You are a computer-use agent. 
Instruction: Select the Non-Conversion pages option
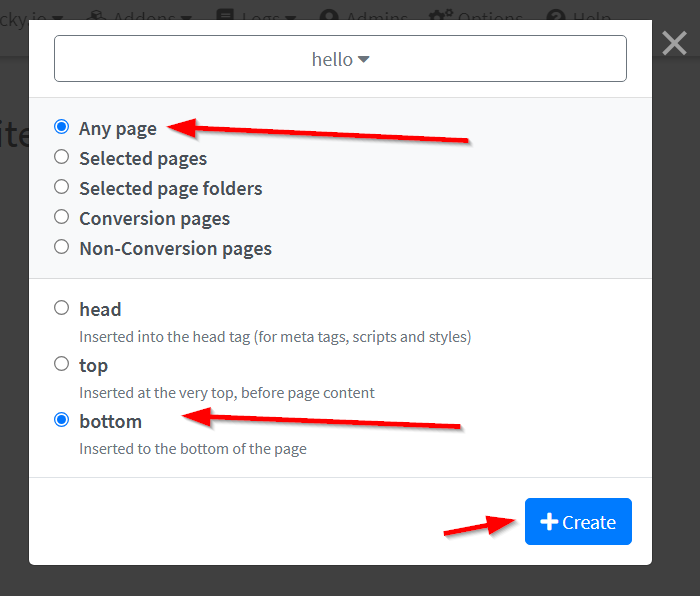tap(62, 247)
